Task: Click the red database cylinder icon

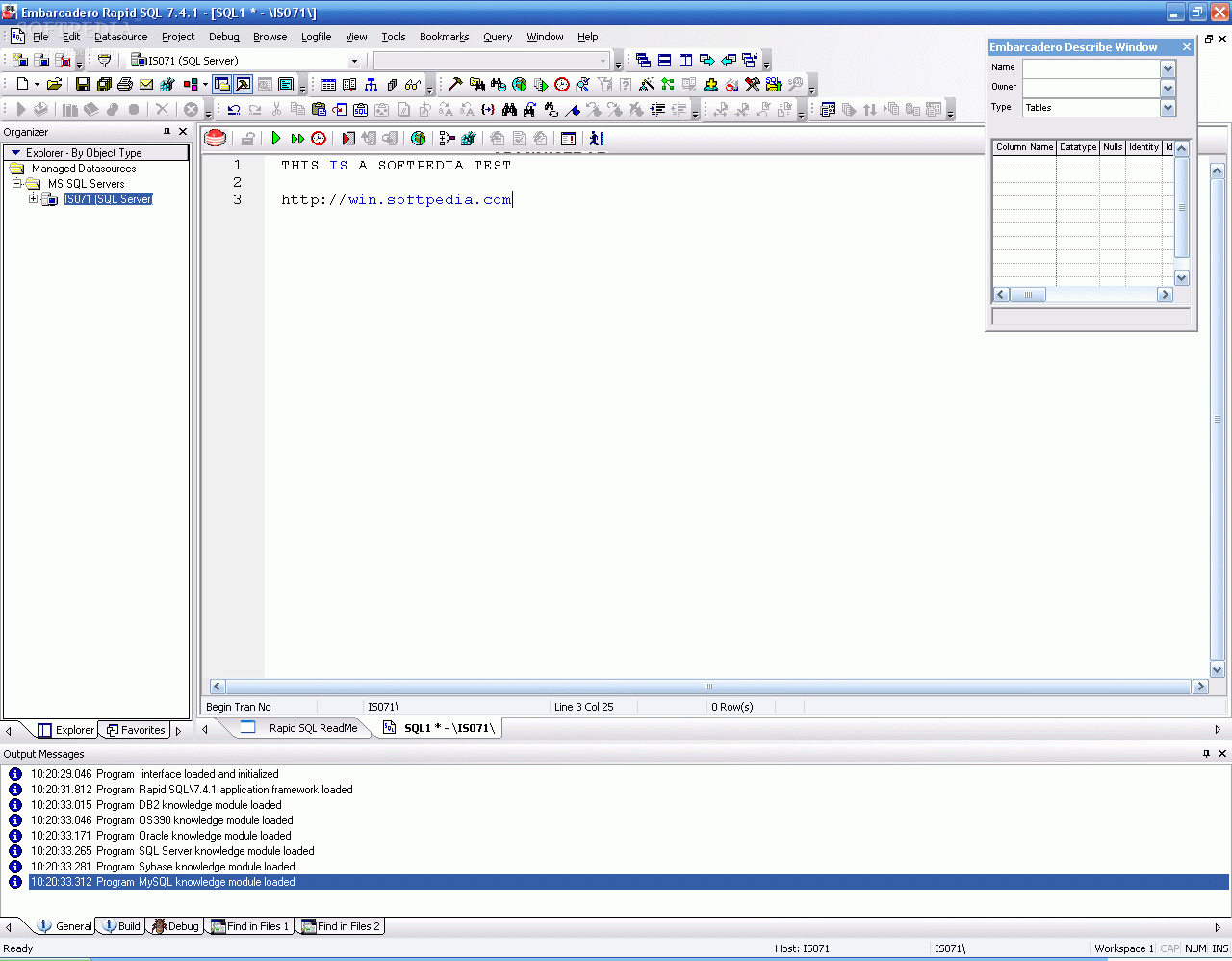Action: coord(216,139)
